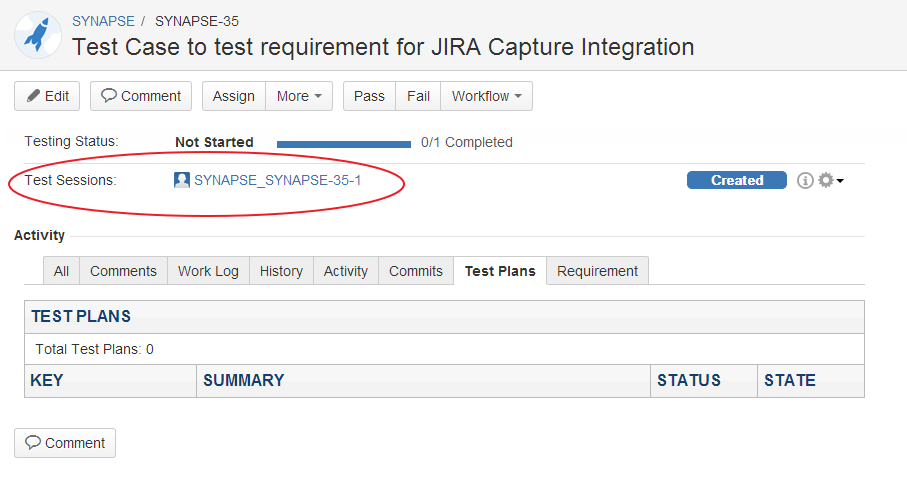
Task: Expand the Workflow dropdown
Action: click(x=486, y=96)
